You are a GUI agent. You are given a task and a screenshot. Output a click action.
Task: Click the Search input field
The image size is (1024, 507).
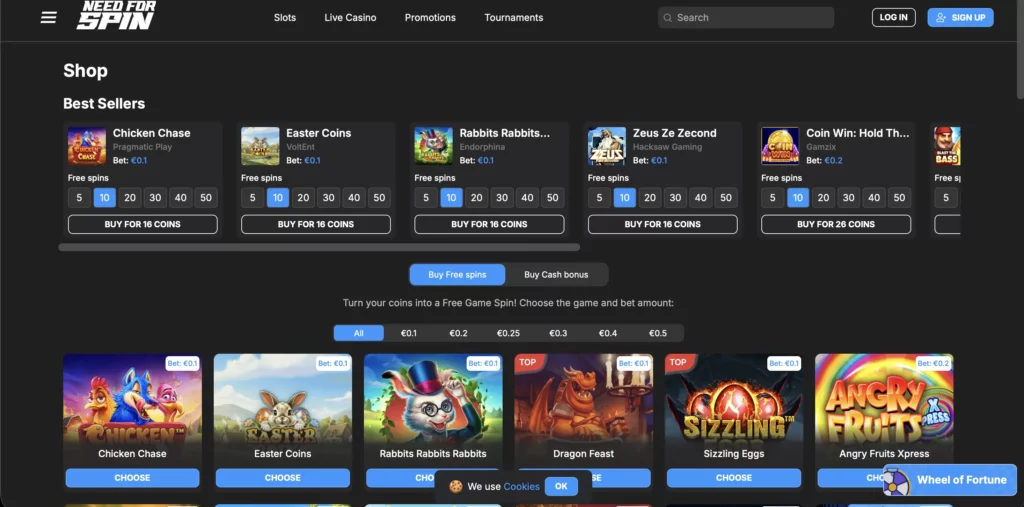(746, 18)
